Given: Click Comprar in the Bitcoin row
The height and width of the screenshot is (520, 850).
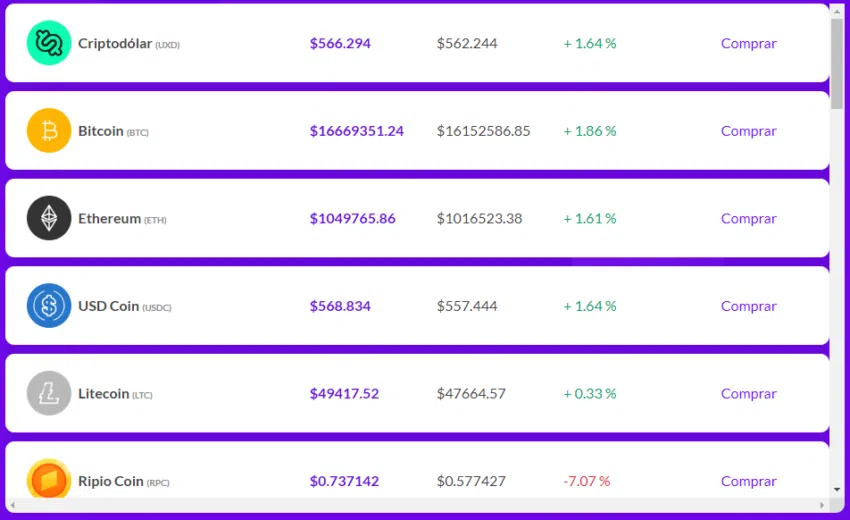Looking at the screenshot, I should 749,131.
